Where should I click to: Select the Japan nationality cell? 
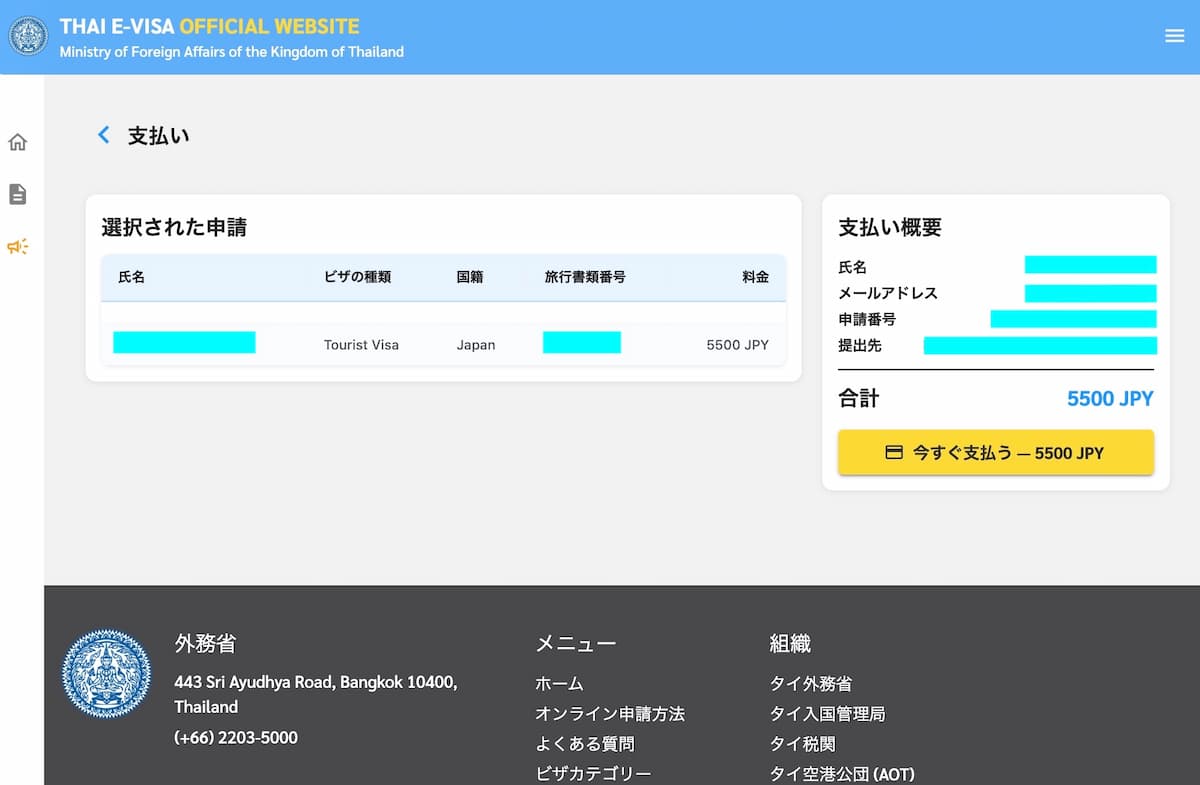(x=476, y=345)
